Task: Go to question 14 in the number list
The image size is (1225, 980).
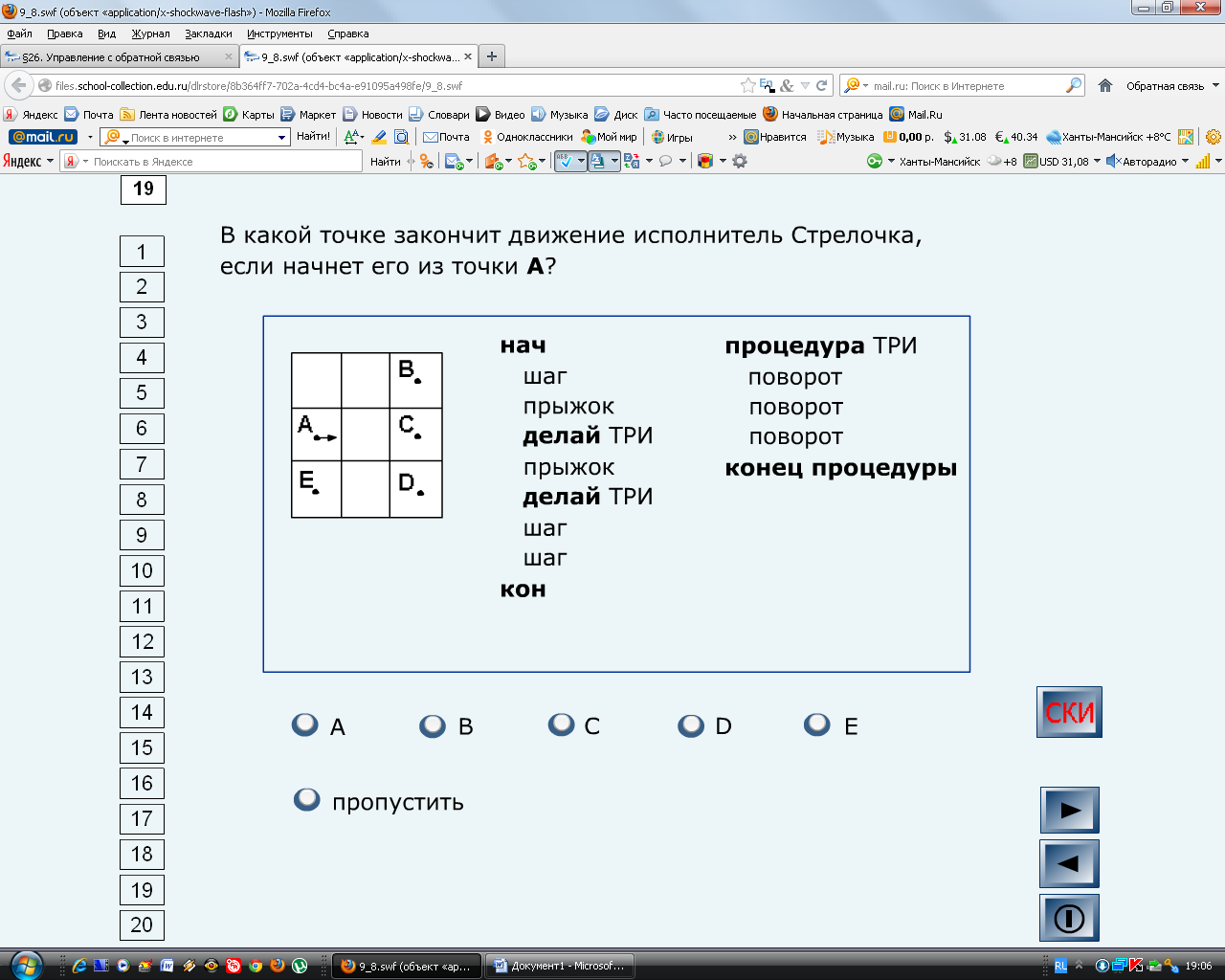Action: tap(142, 713)
